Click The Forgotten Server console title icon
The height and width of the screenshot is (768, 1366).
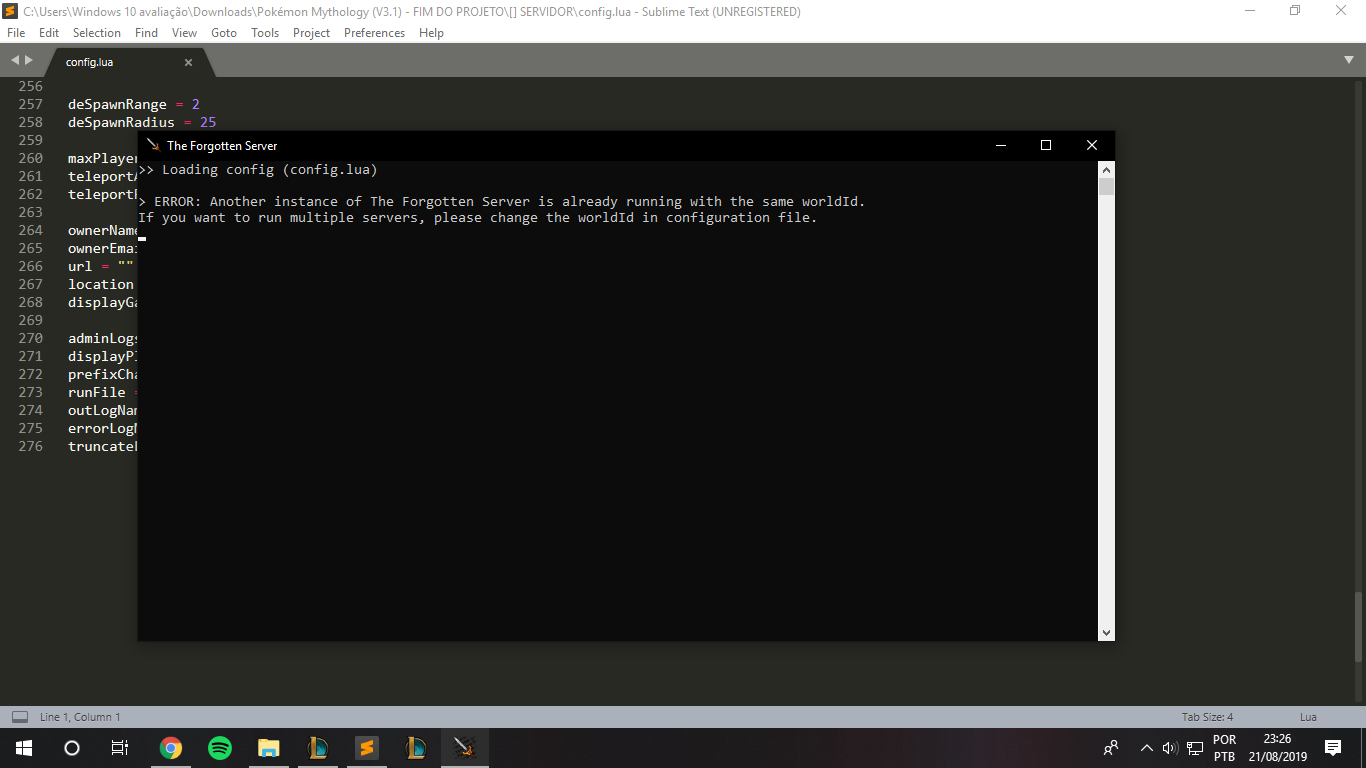153,145
